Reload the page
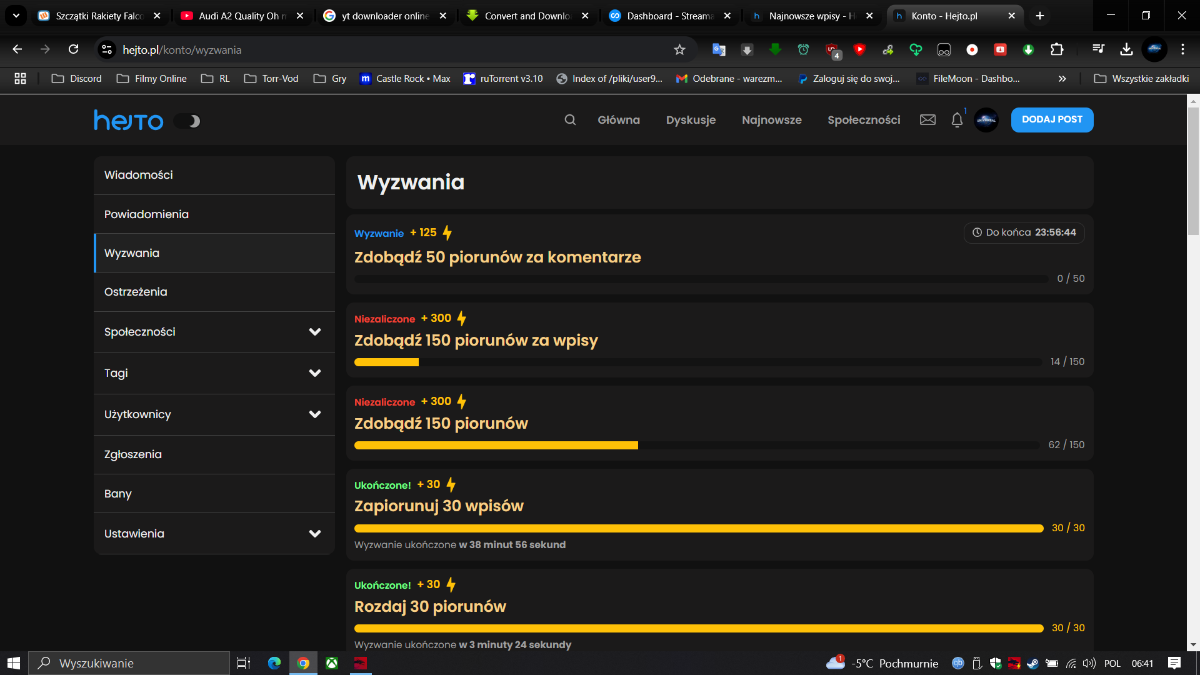The height and width of the screenshot is (675, 1200). tap(73, 50)
